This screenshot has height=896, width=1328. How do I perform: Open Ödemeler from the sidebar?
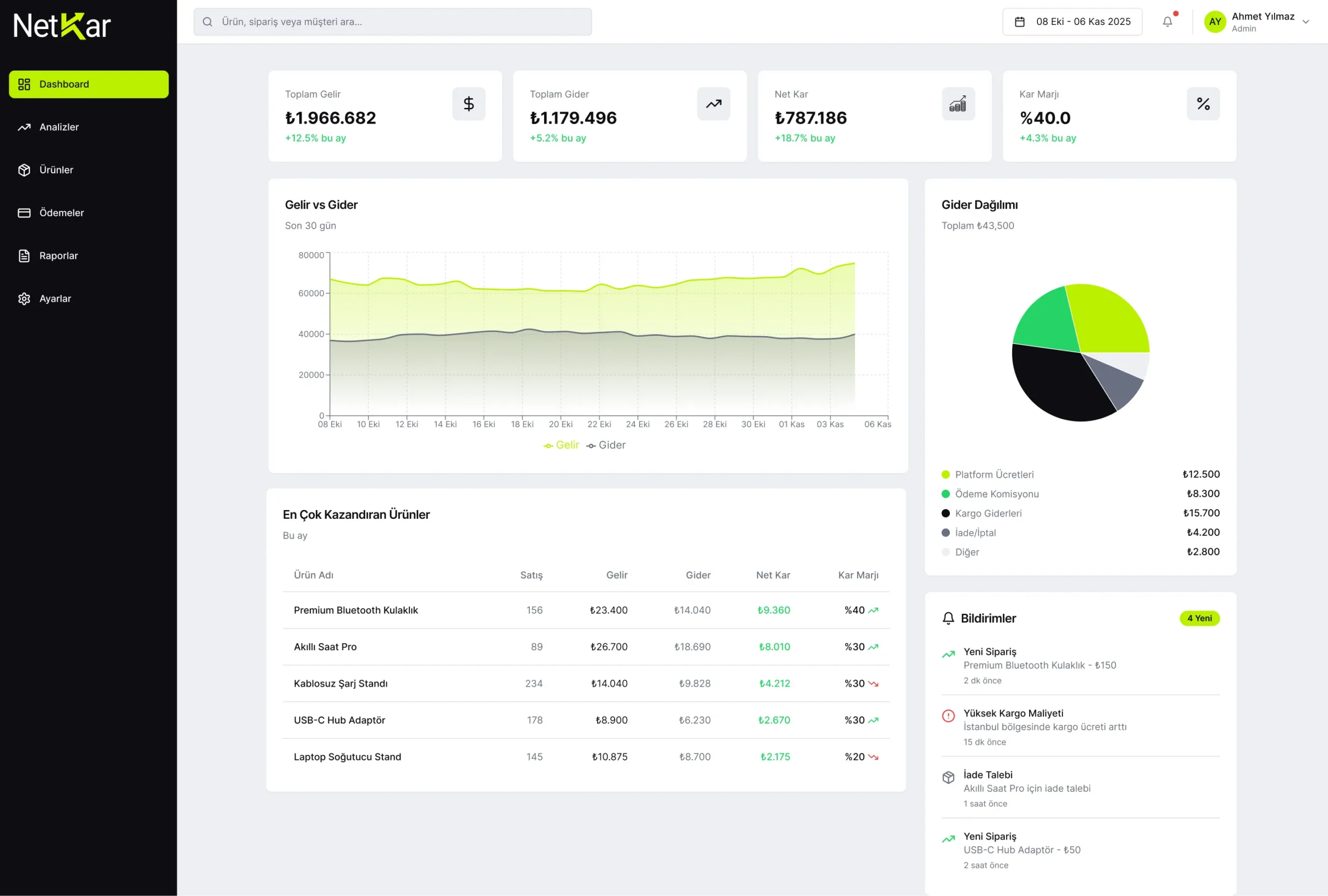coord(61,213)
